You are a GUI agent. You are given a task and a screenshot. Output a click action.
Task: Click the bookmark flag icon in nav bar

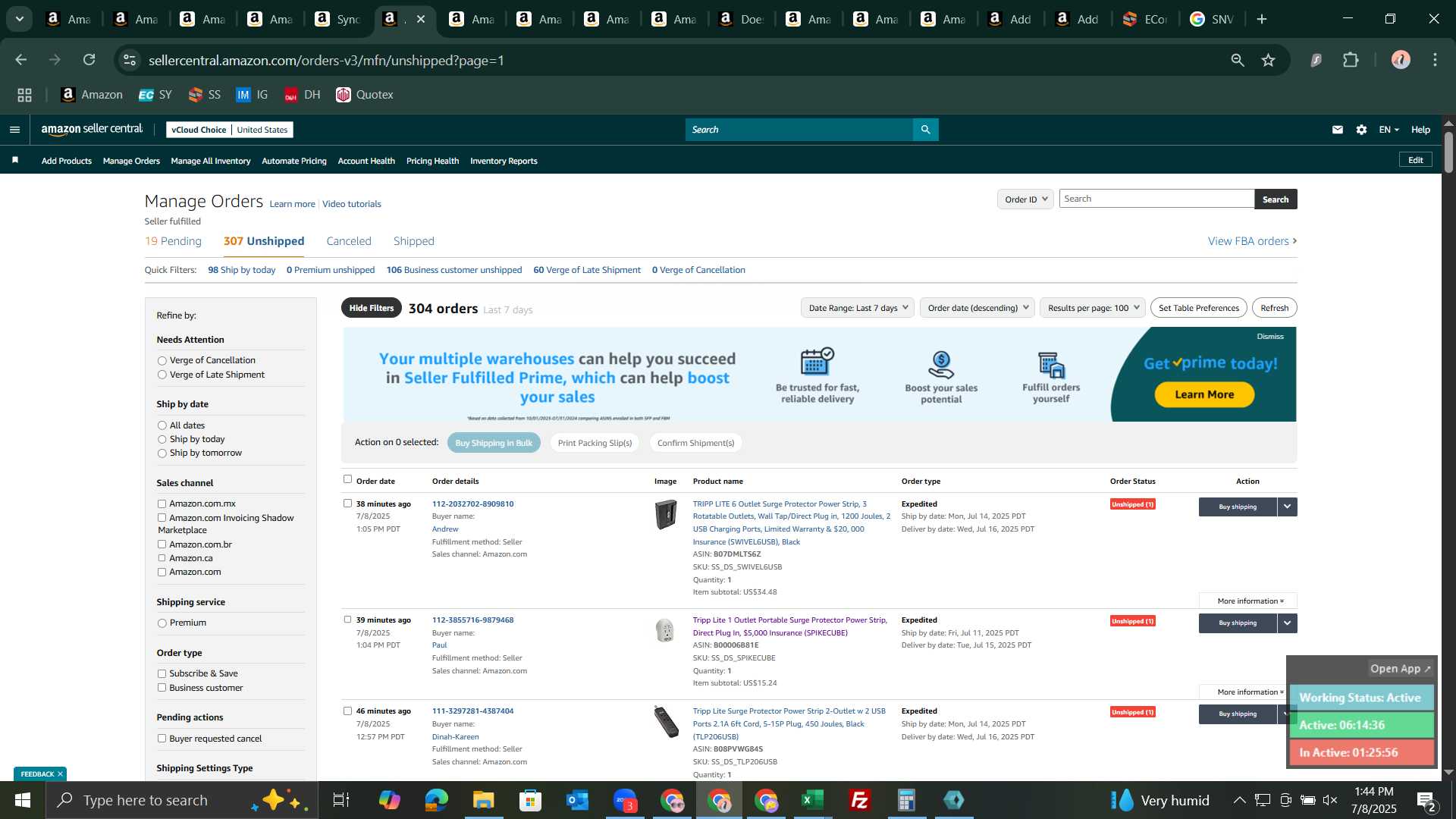(15, 160)
